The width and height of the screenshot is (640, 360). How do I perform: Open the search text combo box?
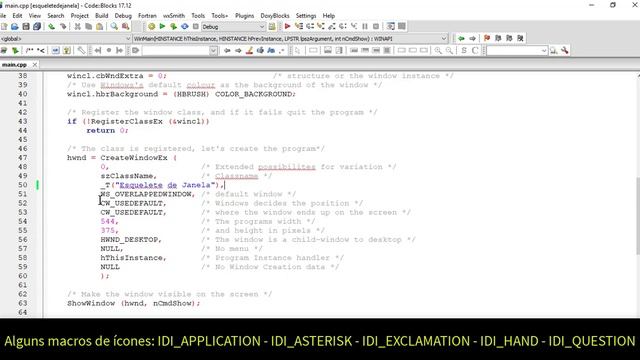pyautogui.click(x=180, y=51)
